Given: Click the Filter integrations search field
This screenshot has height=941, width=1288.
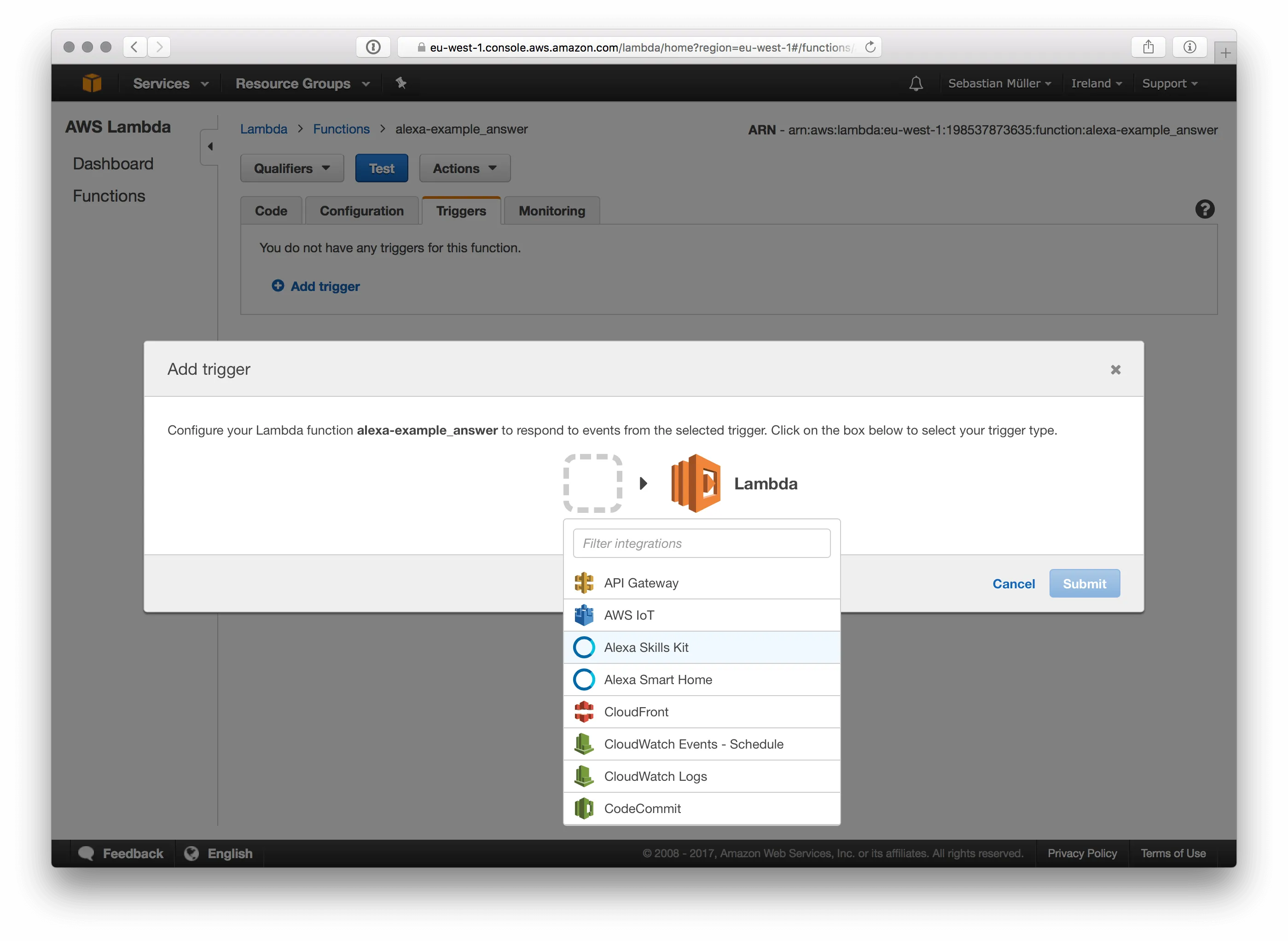Looking at the screenshot, I should pyautogui.click(x=701, y=543).
